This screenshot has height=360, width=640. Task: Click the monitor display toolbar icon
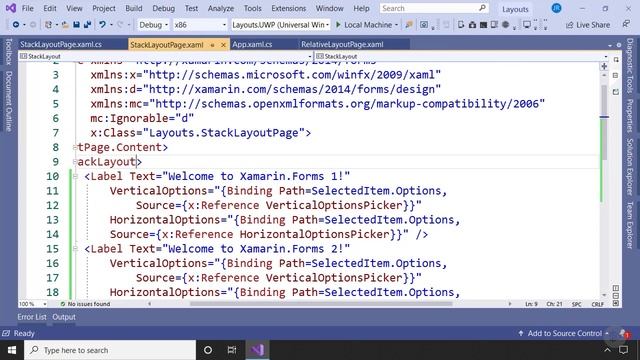[527, 25]
